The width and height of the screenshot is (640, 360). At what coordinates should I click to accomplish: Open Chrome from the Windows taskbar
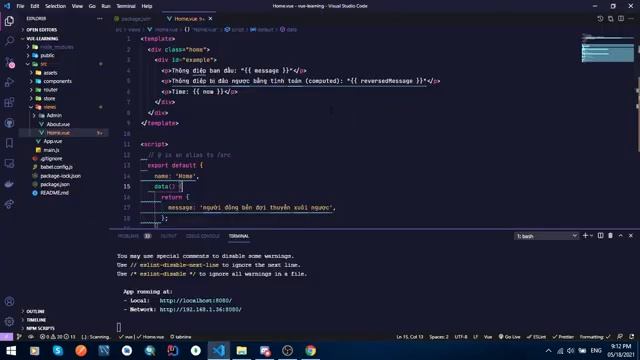pyautogui.click(x=311, y=351)
